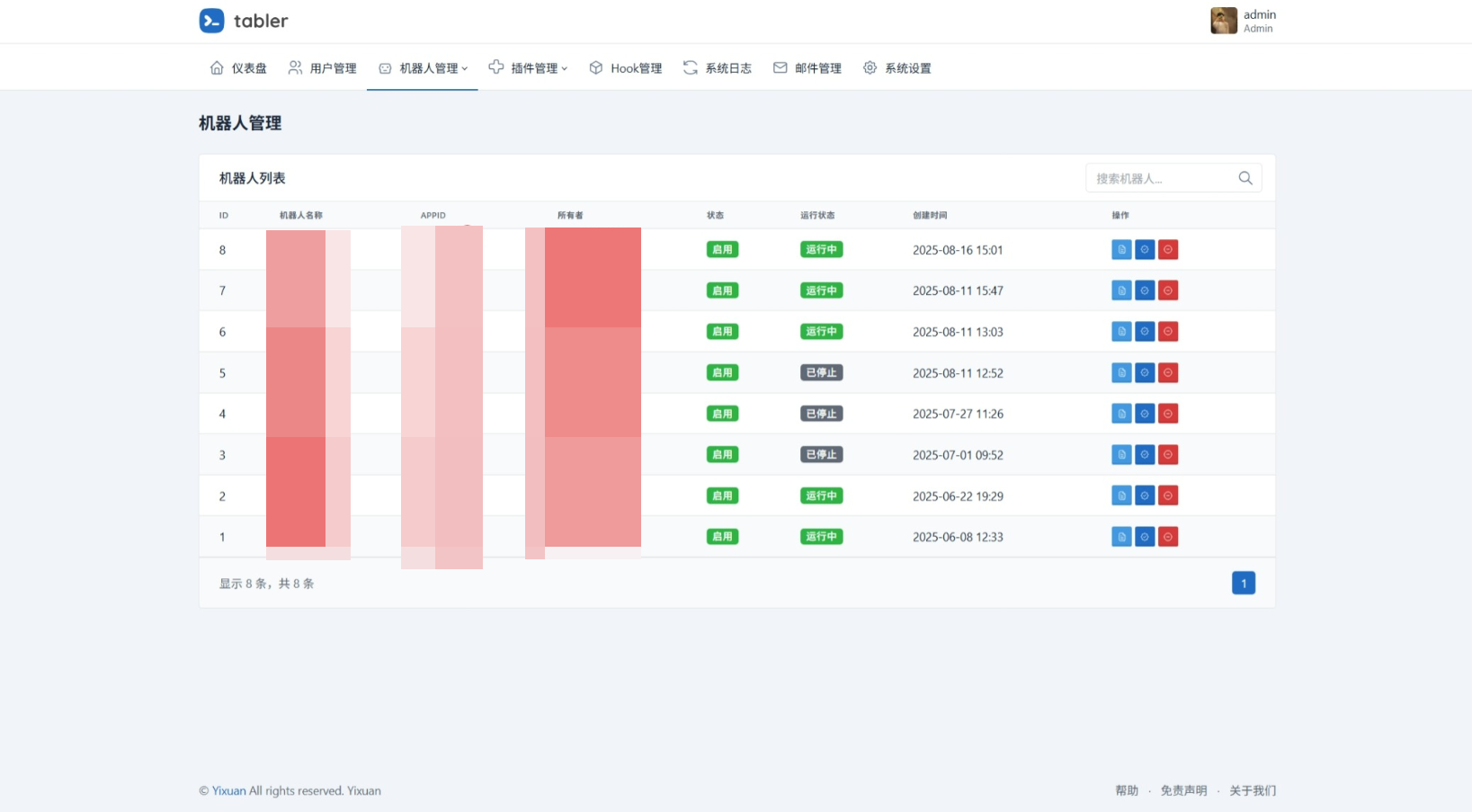
Task: Click the red minus-circle icon for robot ID 7
Action: click(x=1168, y=290)
